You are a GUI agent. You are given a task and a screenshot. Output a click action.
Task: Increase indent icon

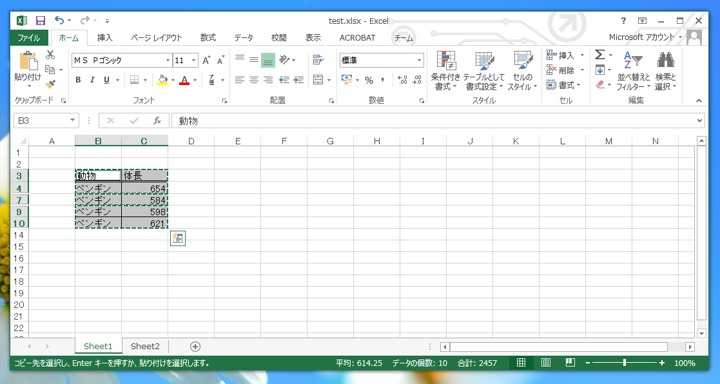click(x=298, y=80)
